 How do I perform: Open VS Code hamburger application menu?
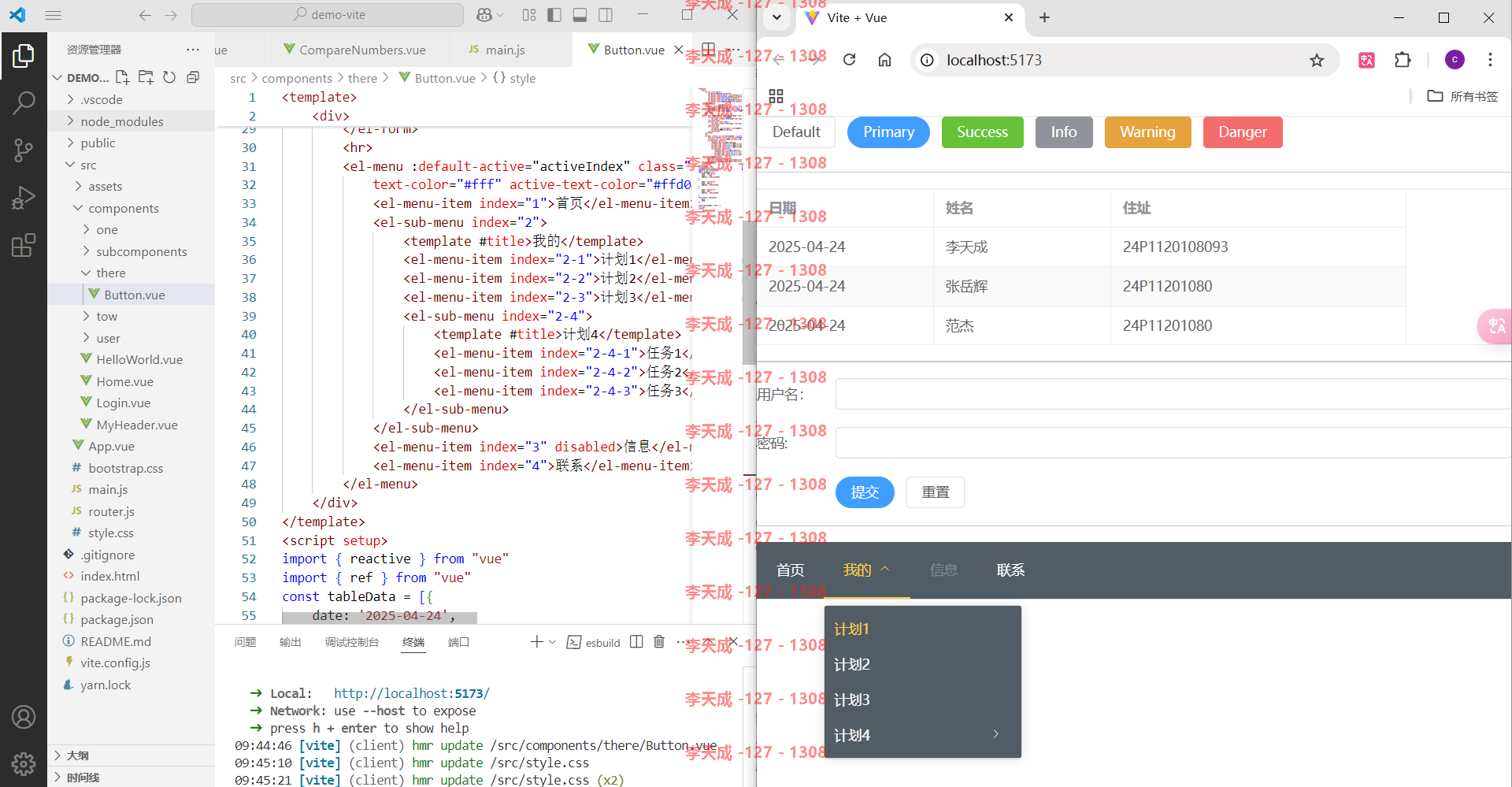54,15
